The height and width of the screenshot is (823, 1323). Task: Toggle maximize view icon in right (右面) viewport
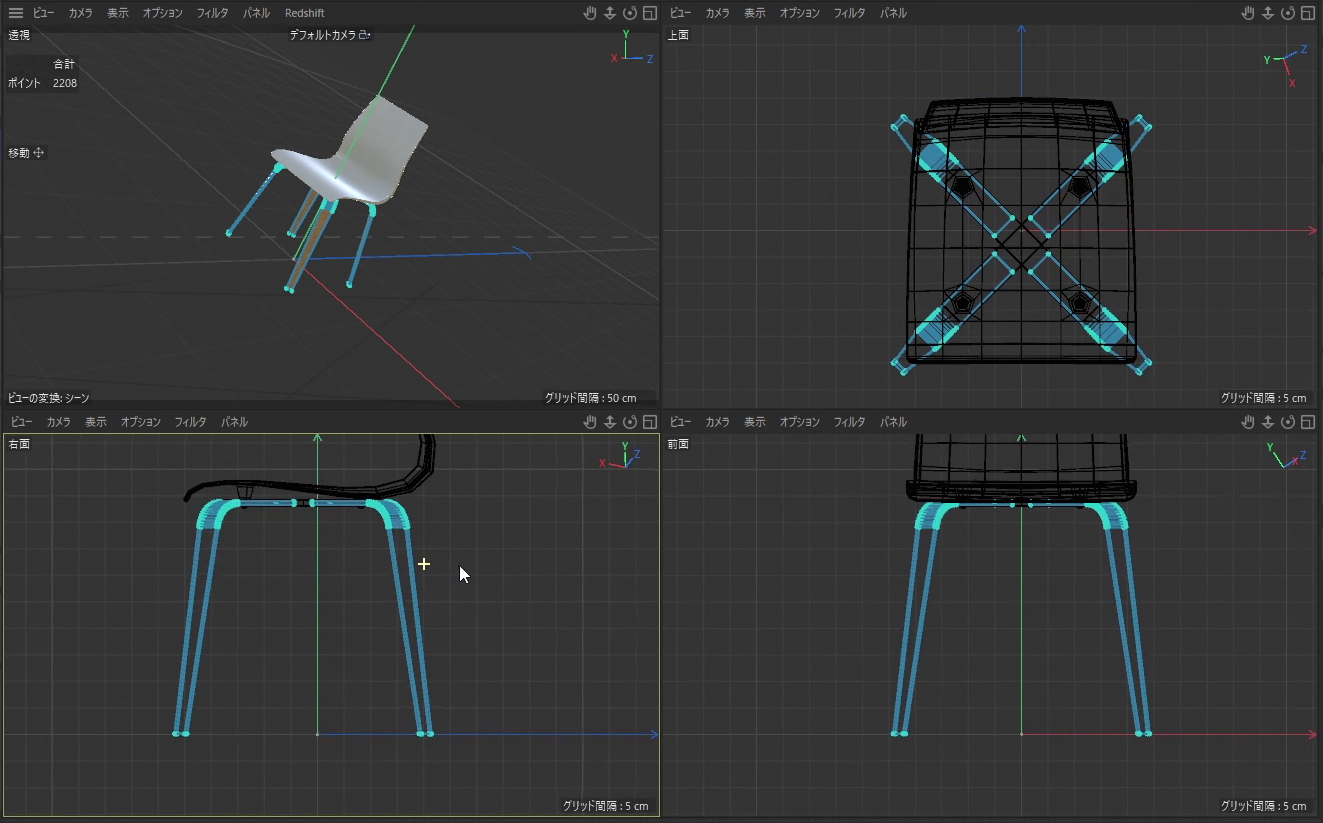click(x=649, y=422)
